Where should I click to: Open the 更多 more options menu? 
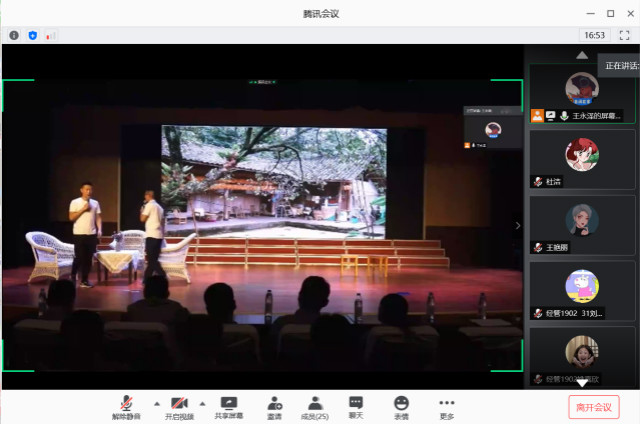(x=447, y=407)
